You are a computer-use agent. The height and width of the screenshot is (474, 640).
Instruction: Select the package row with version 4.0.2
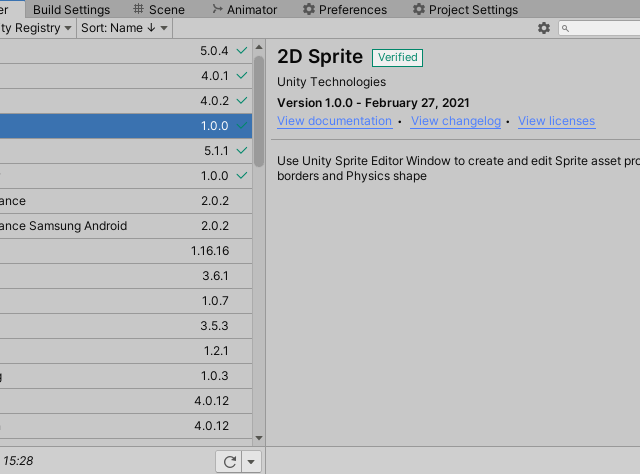pyautogui.click(x=126, y=101)
